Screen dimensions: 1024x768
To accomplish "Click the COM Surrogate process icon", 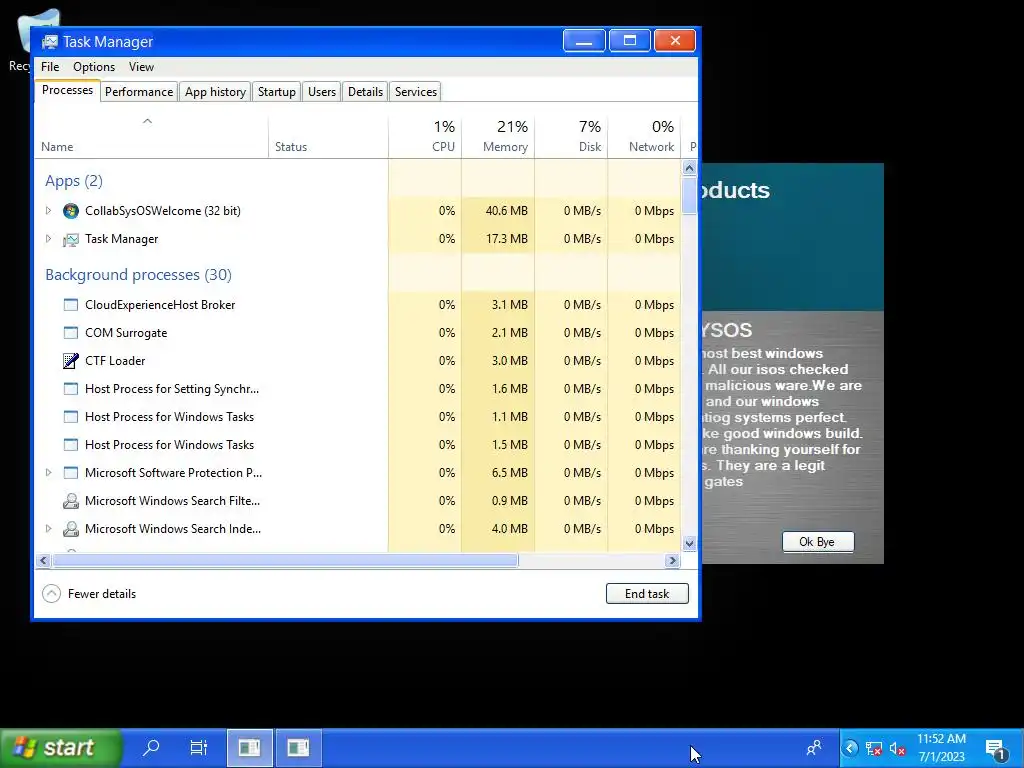I will (71, 333).
